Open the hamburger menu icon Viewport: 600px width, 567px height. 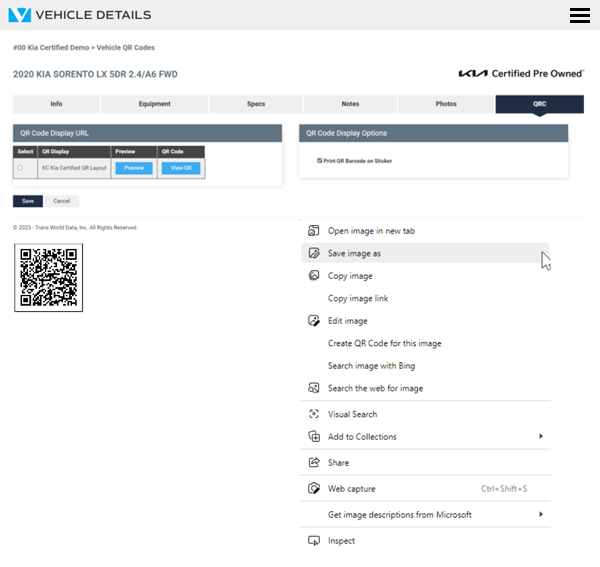tap(580, 15)
